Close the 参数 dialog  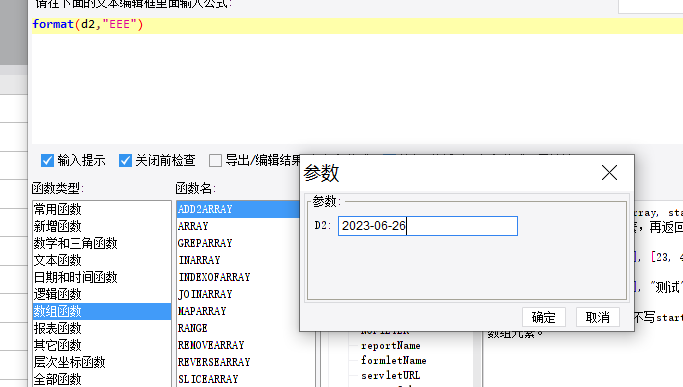(609, 173)
